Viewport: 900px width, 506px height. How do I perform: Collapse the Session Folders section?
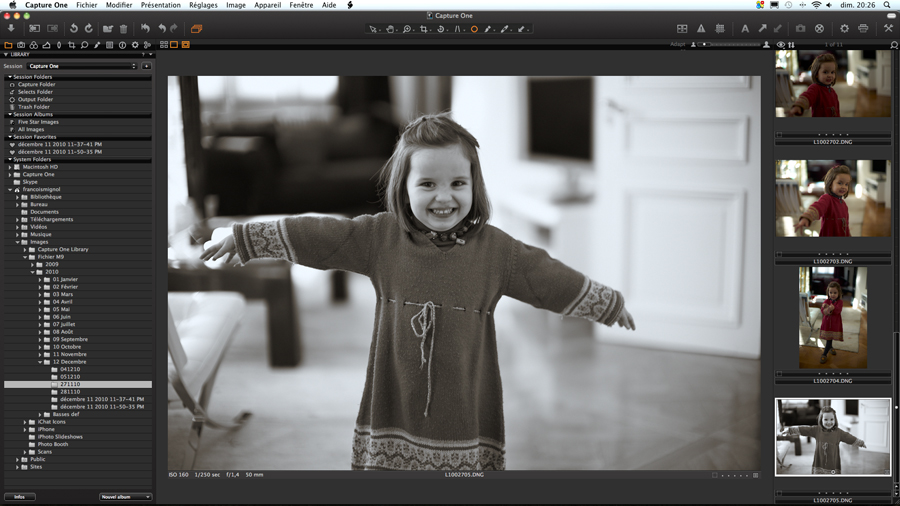click(x=10, y=77)
